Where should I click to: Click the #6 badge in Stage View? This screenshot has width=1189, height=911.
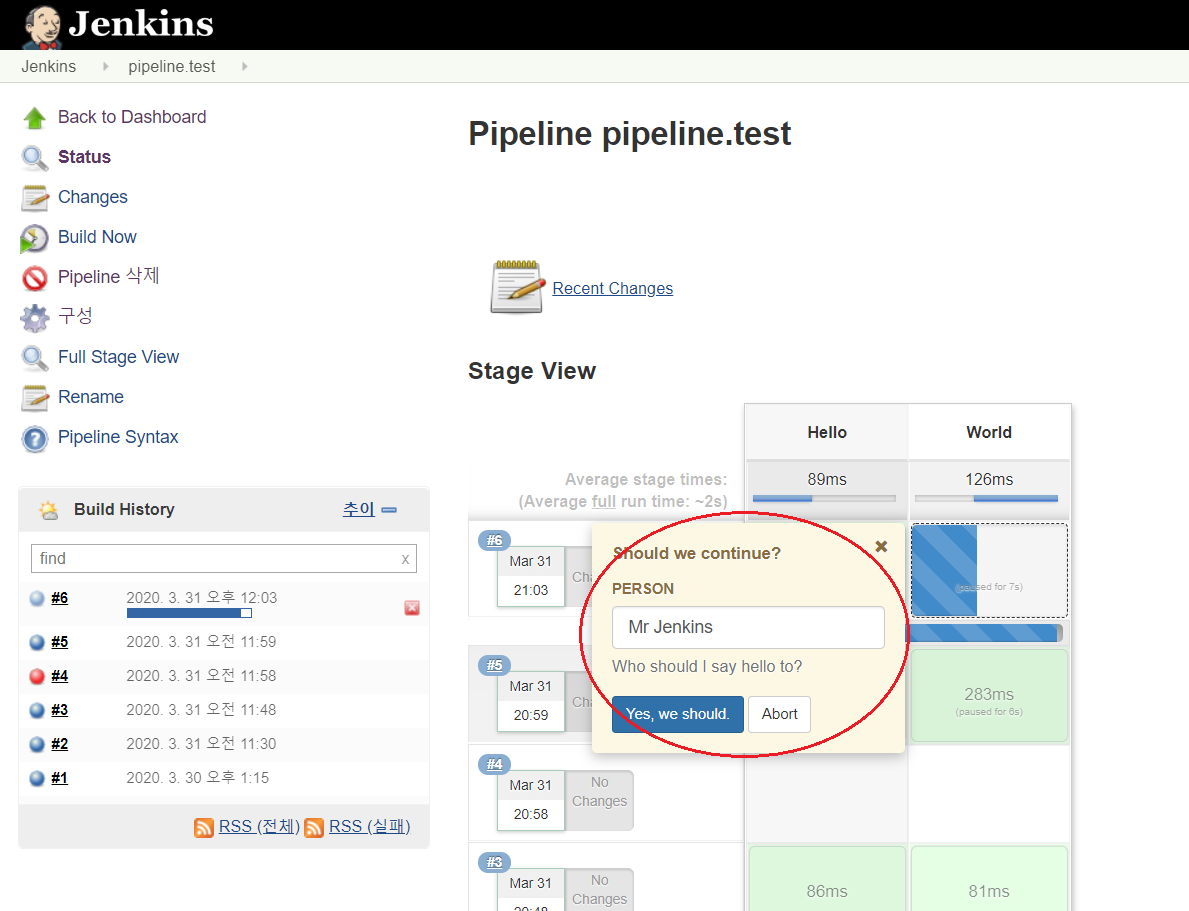coord(494,540)
